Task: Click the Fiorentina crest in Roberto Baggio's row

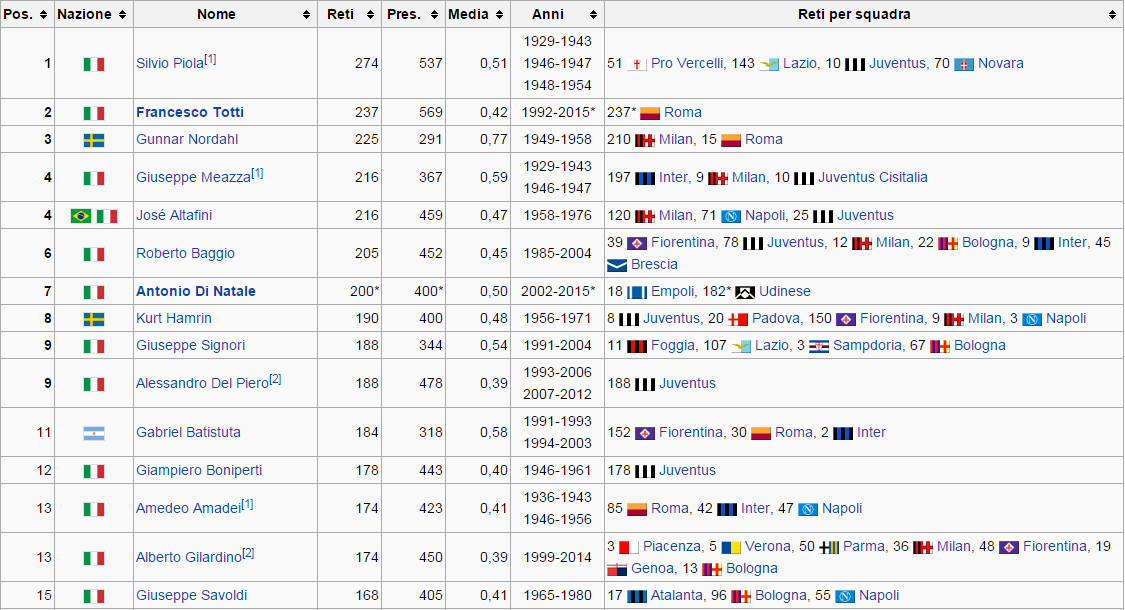Action: click(x=637, y=243)
